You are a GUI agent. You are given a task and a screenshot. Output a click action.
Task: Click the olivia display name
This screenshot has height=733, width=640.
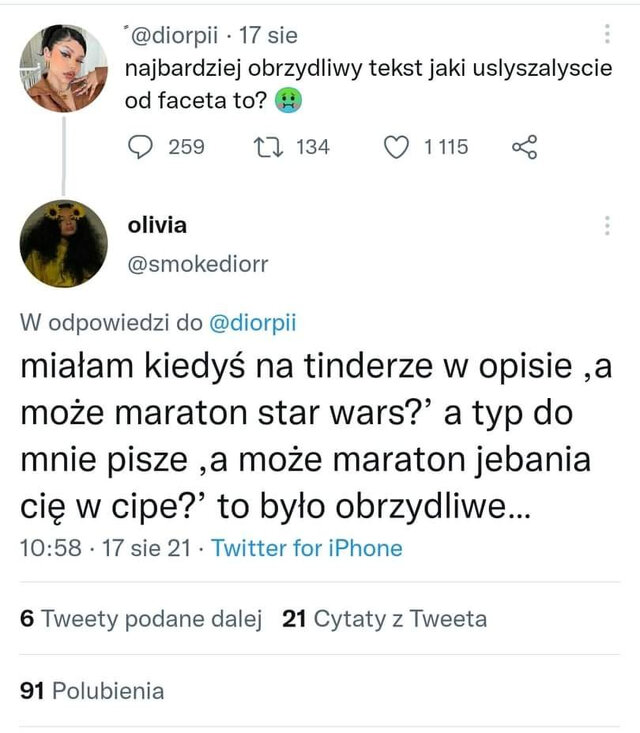point(157,225)
